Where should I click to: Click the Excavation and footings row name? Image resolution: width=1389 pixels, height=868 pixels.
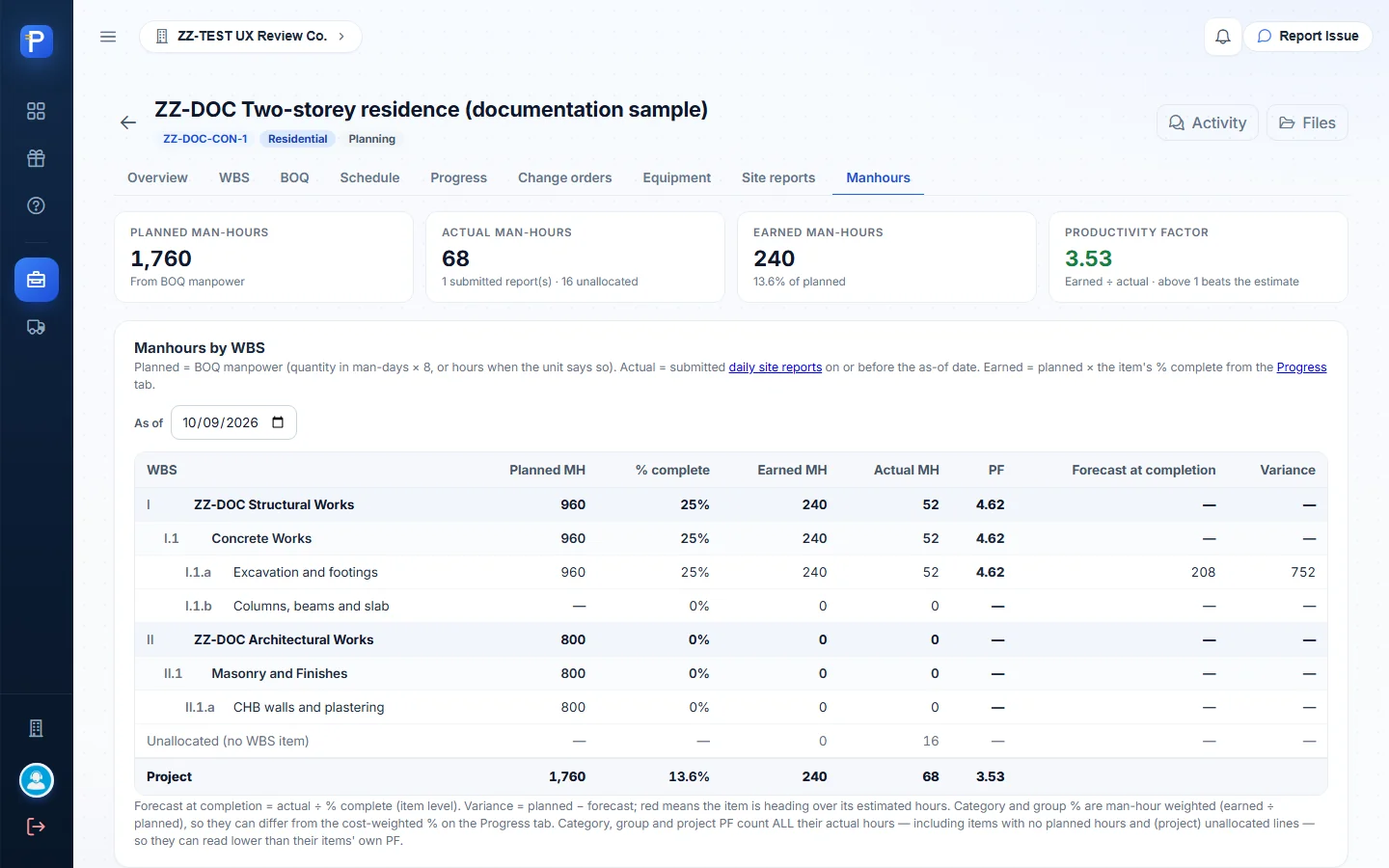pos(306,572)
